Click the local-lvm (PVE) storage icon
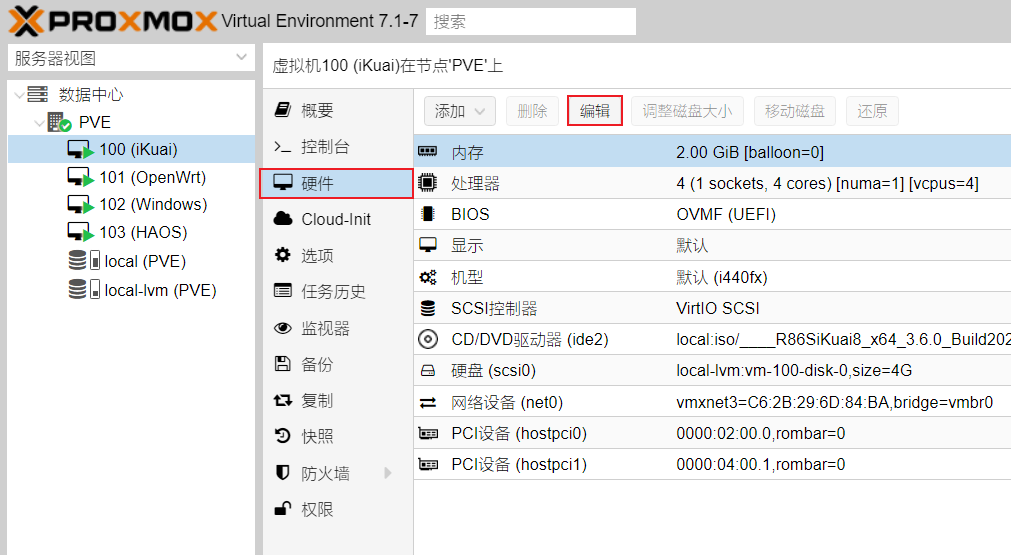This screenshot has height=555, width=1011. [x=84, y=289]
